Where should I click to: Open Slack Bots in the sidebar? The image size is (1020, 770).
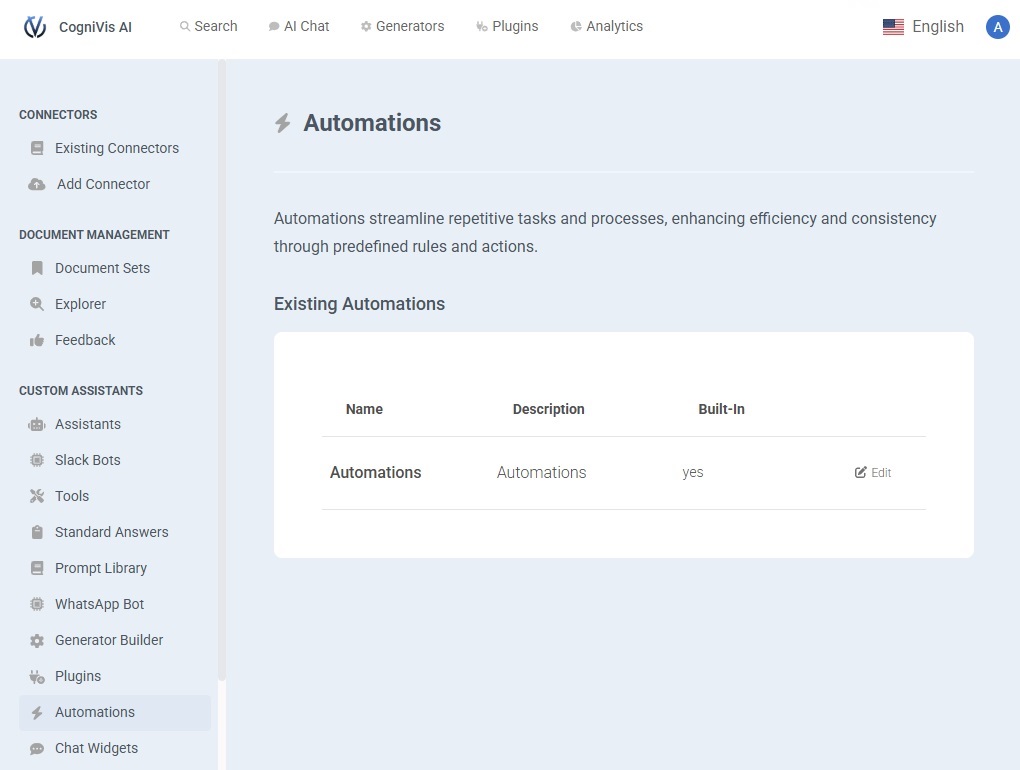[88, 460]
